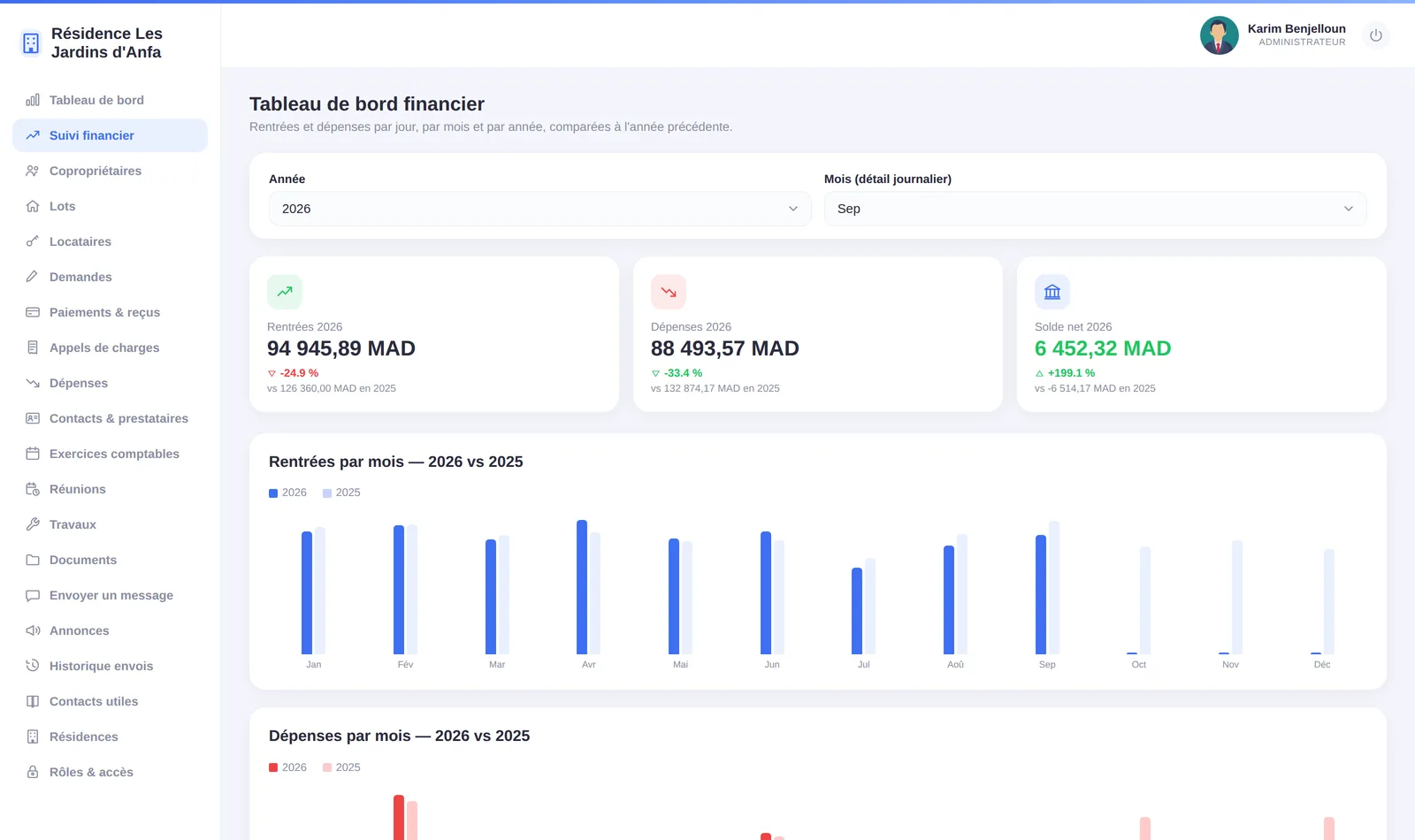
Task: Go to Appels de charges
Action: click(110, 347)
